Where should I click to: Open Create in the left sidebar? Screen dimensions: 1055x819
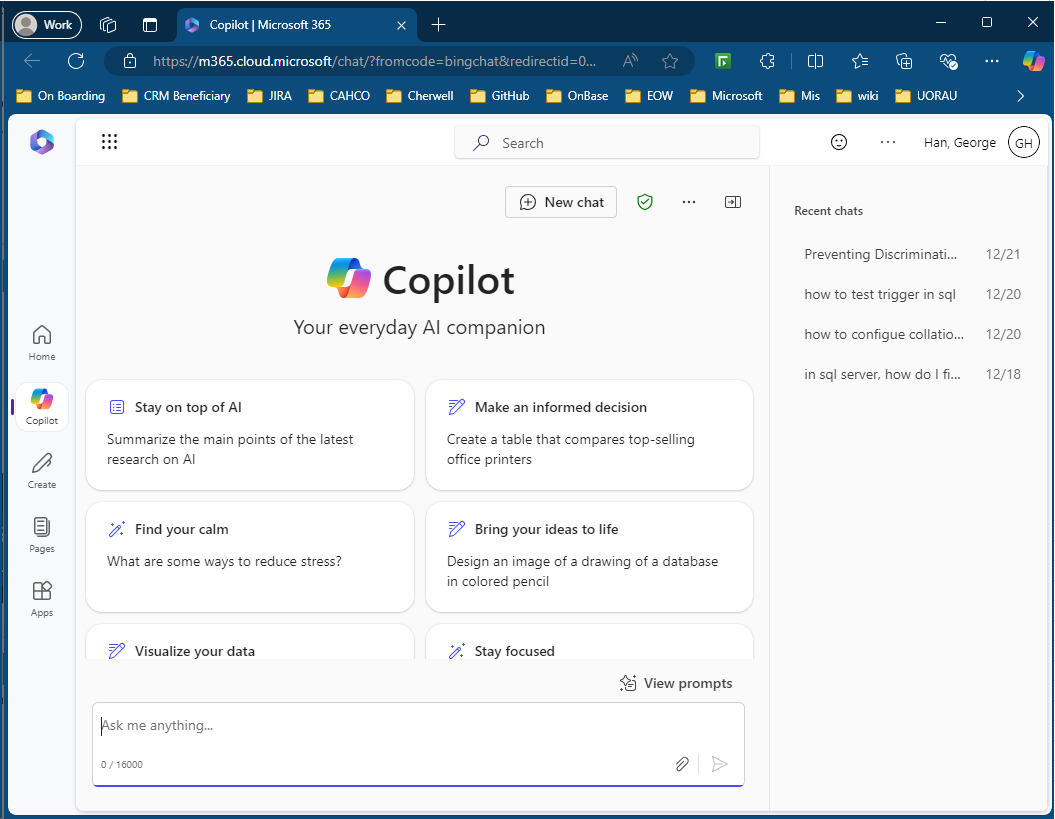coord(42,471)
